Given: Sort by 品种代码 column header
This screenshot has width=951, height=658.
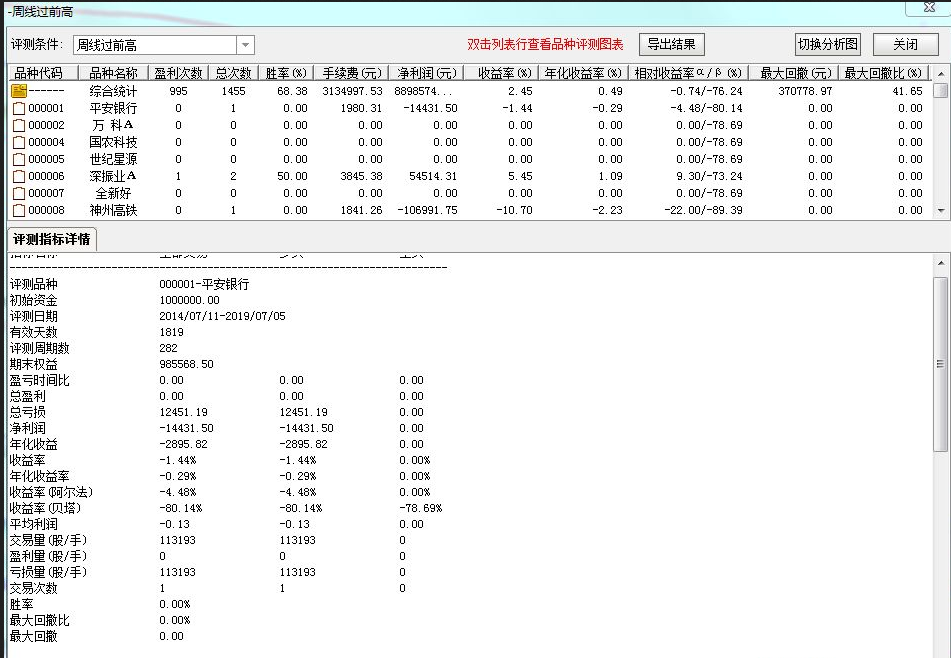Looking at the screenshot, I should click(x=42, y=73).
